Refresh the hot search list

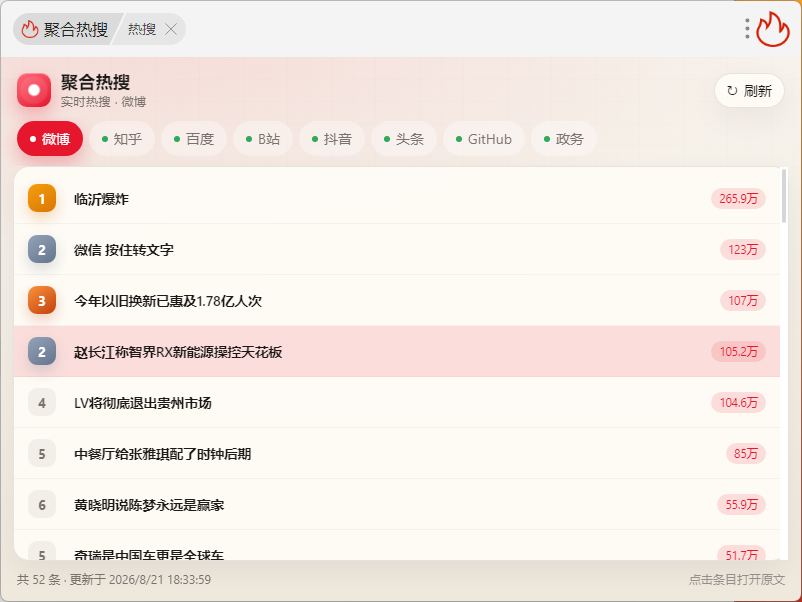pyautogui.click(x=749, y=91)
